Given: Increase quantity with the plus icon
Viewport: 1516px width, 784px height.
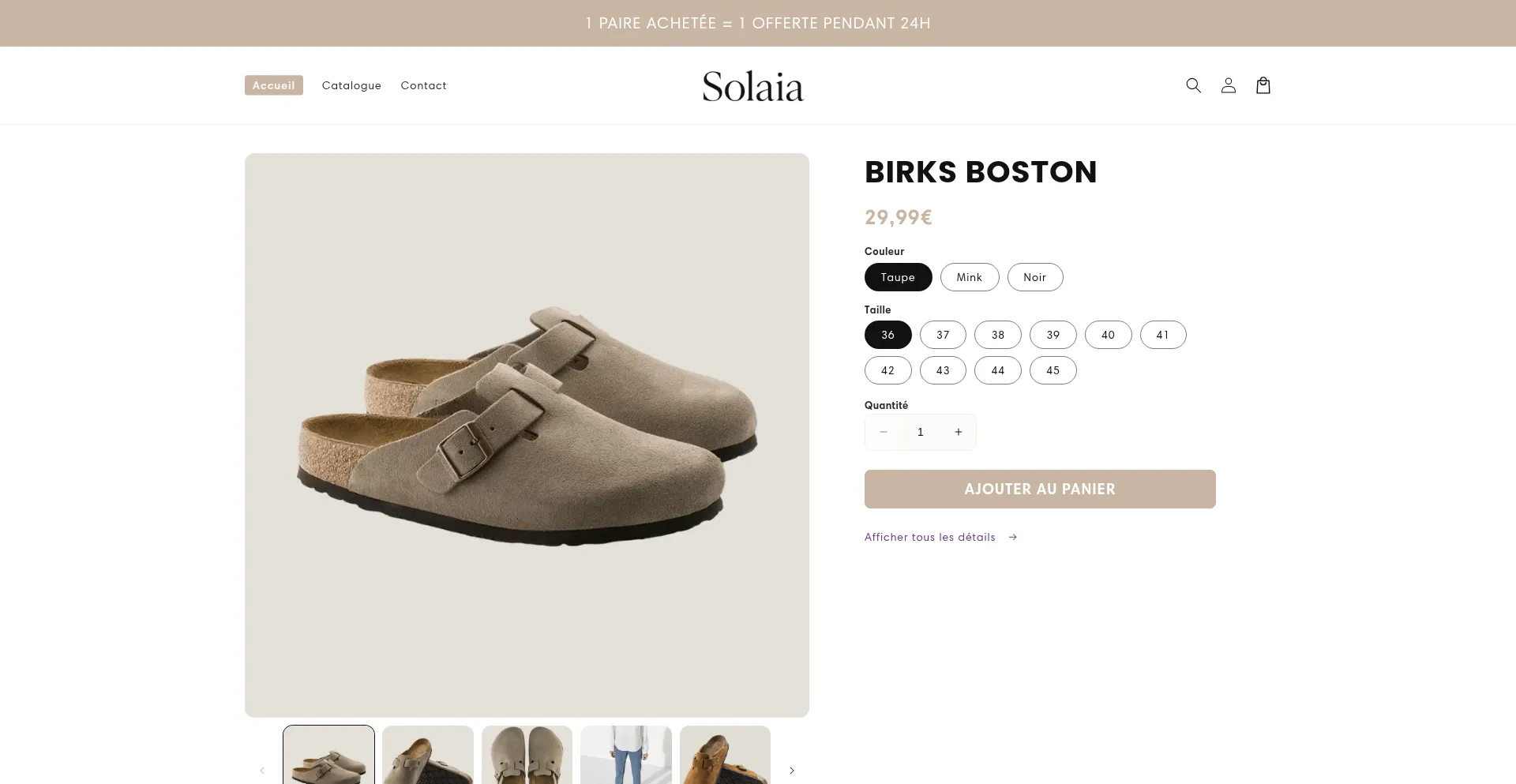Looking at the screenshot, I should tap(958, 432).
